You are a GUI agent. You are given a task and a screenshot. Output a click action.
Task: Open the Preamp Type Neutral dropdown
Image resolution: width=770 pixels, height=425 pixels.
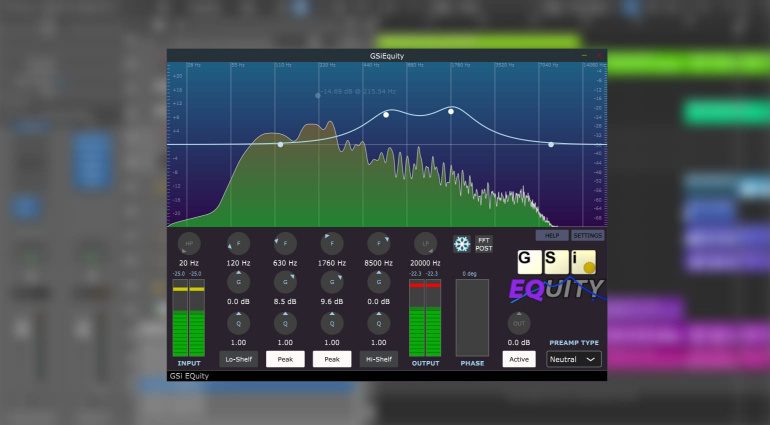pyautogui.click(x=574, y=359)
